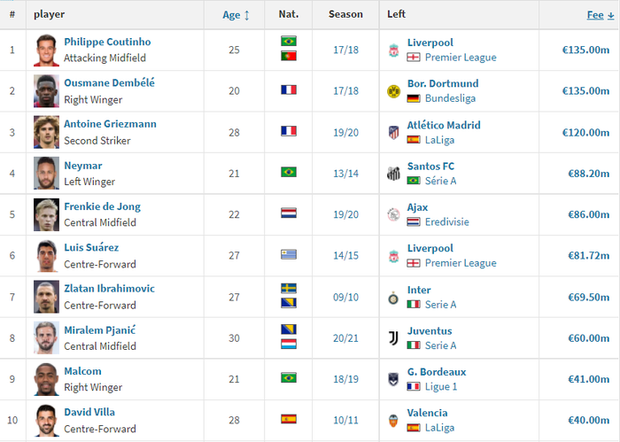Open Ousmane Dembélé's player profile link
The image size is (620, 442).
(109, 83)
